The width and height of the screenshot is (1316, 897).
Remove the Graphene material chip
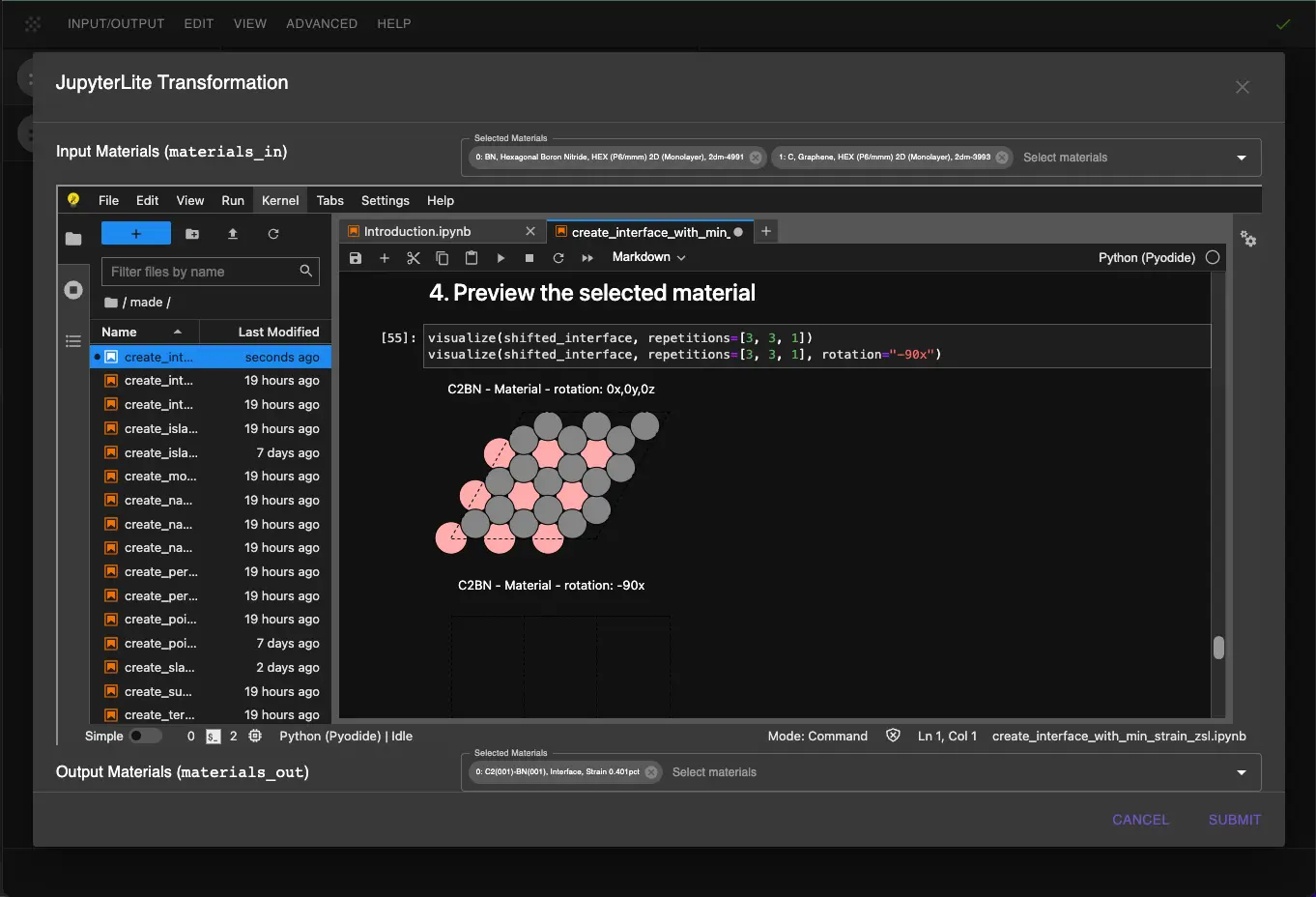click(x=1002, y=158)
